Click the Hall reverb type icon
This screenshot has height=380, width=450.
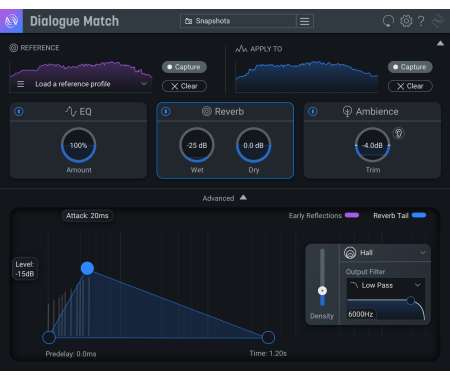point(350,253)
